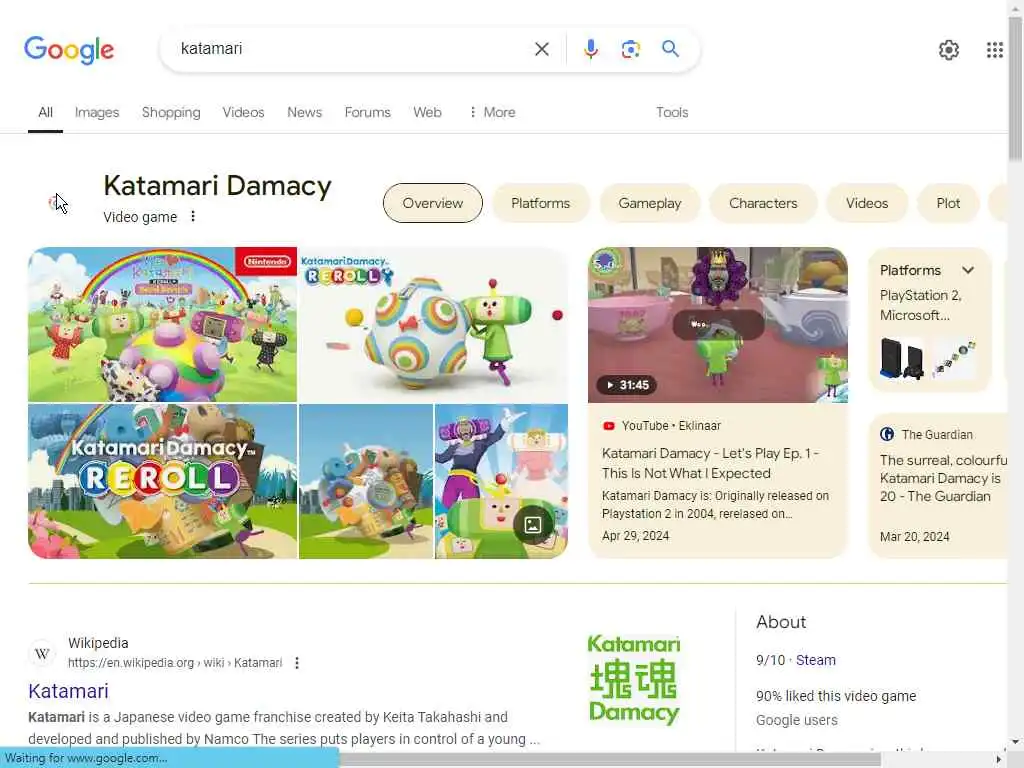Expand the Platforms card chevron
Viewport: 1024px width, 768px height.
click(x=968, y=270)
